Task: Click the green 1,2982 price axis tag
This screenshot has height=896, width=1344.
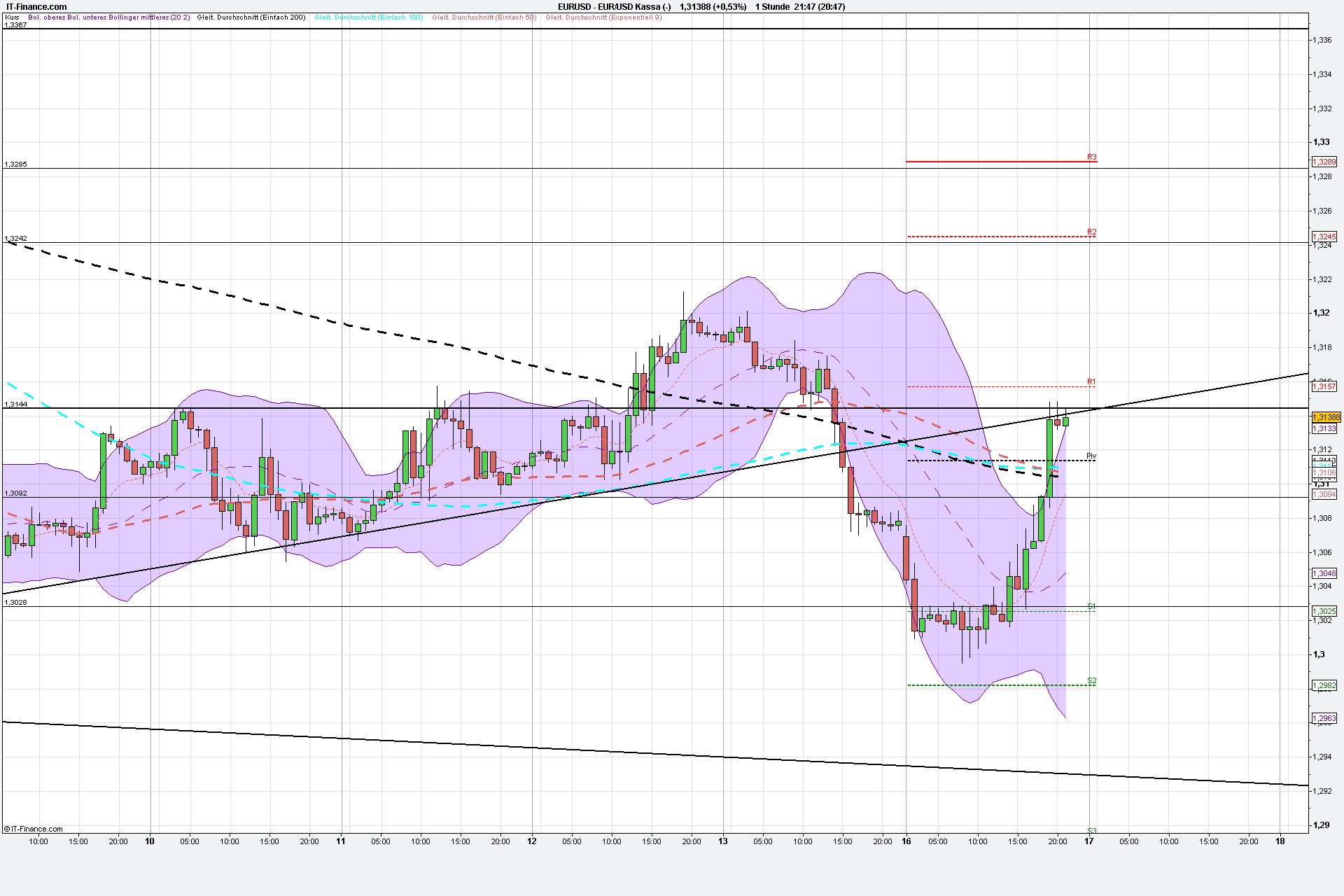Action: [1324, 685]
